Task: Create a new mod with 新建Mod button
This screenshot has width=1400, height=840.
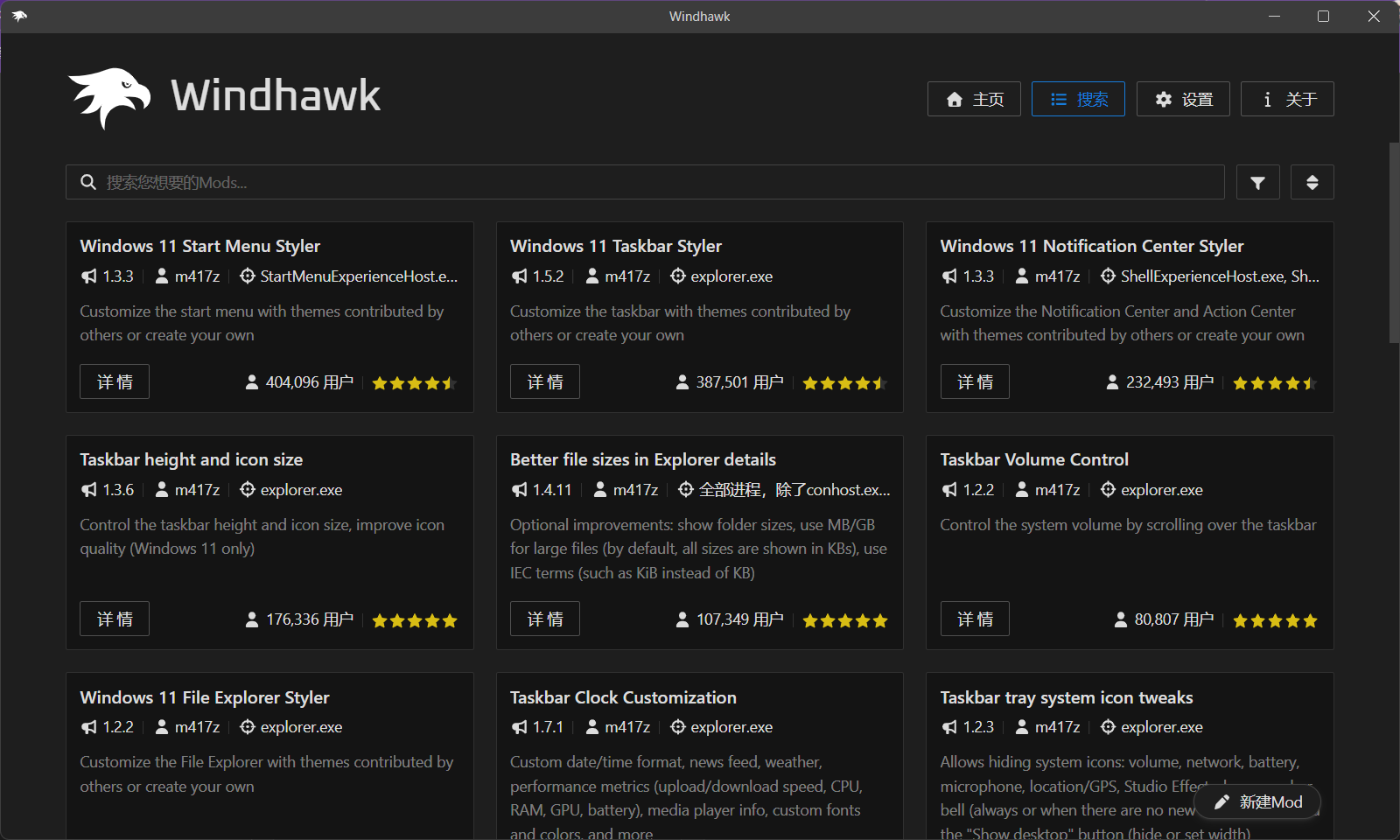Action: point(1257,801)
